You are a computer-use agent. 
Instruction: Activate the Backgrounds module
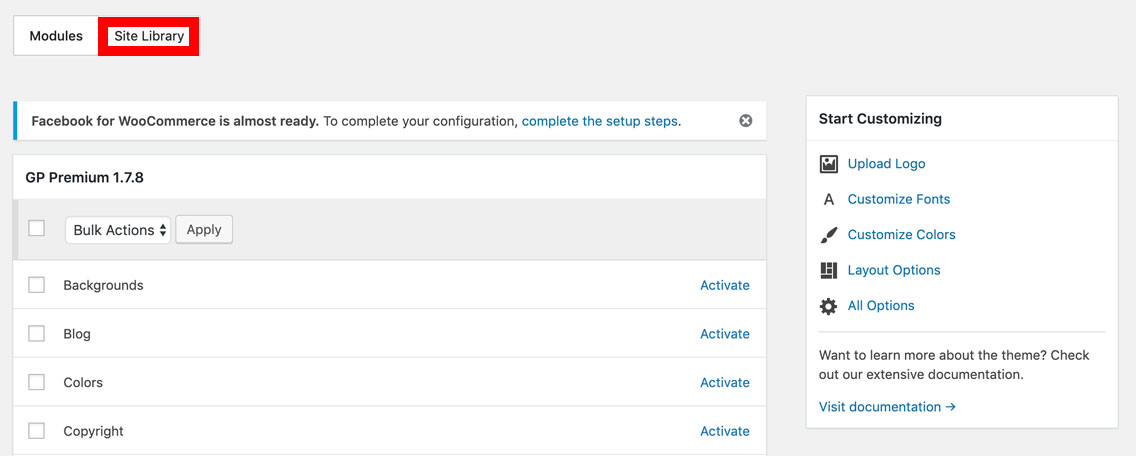click(724, 286)
